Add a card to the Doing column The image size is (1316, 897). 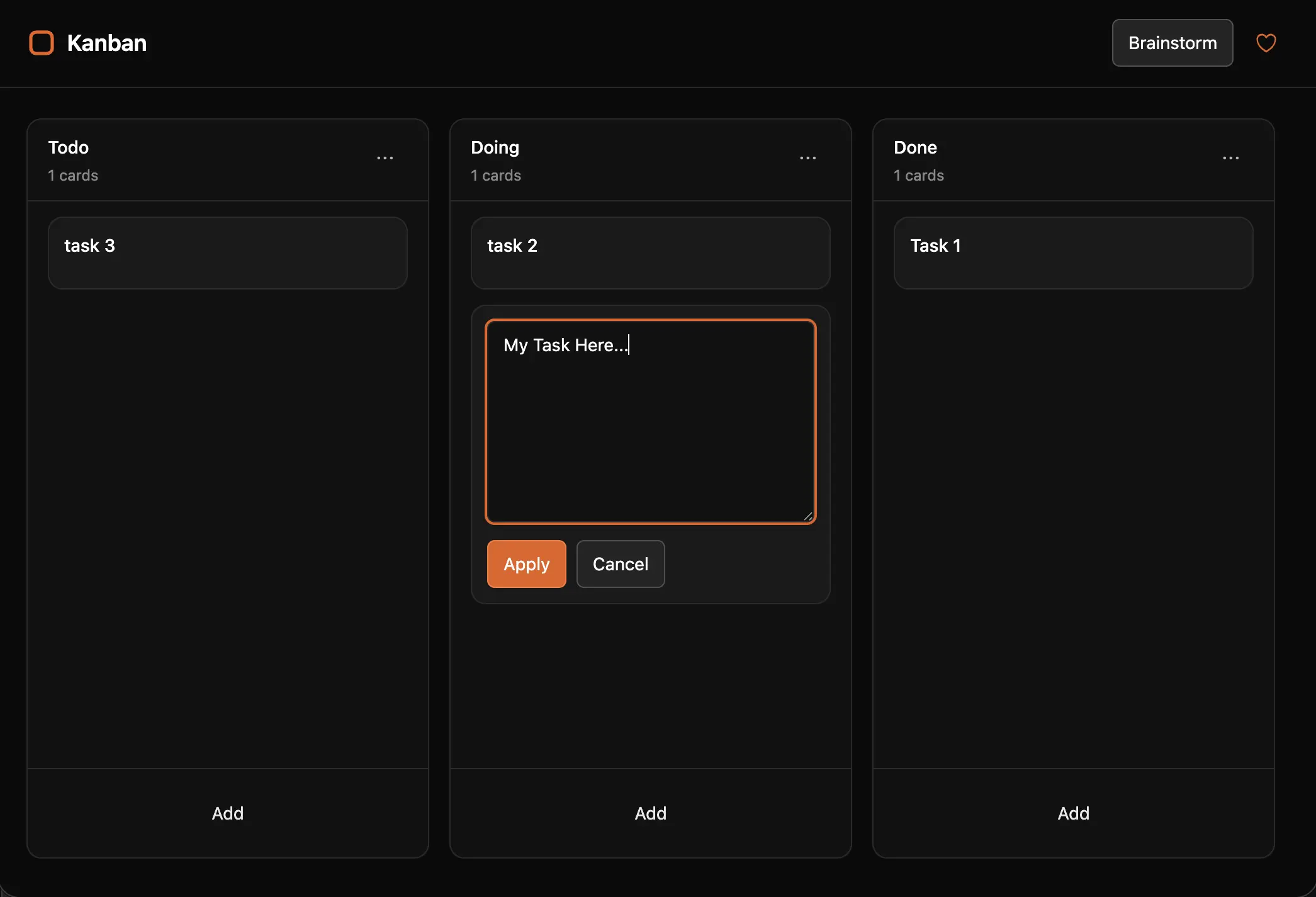click(650, 813)
